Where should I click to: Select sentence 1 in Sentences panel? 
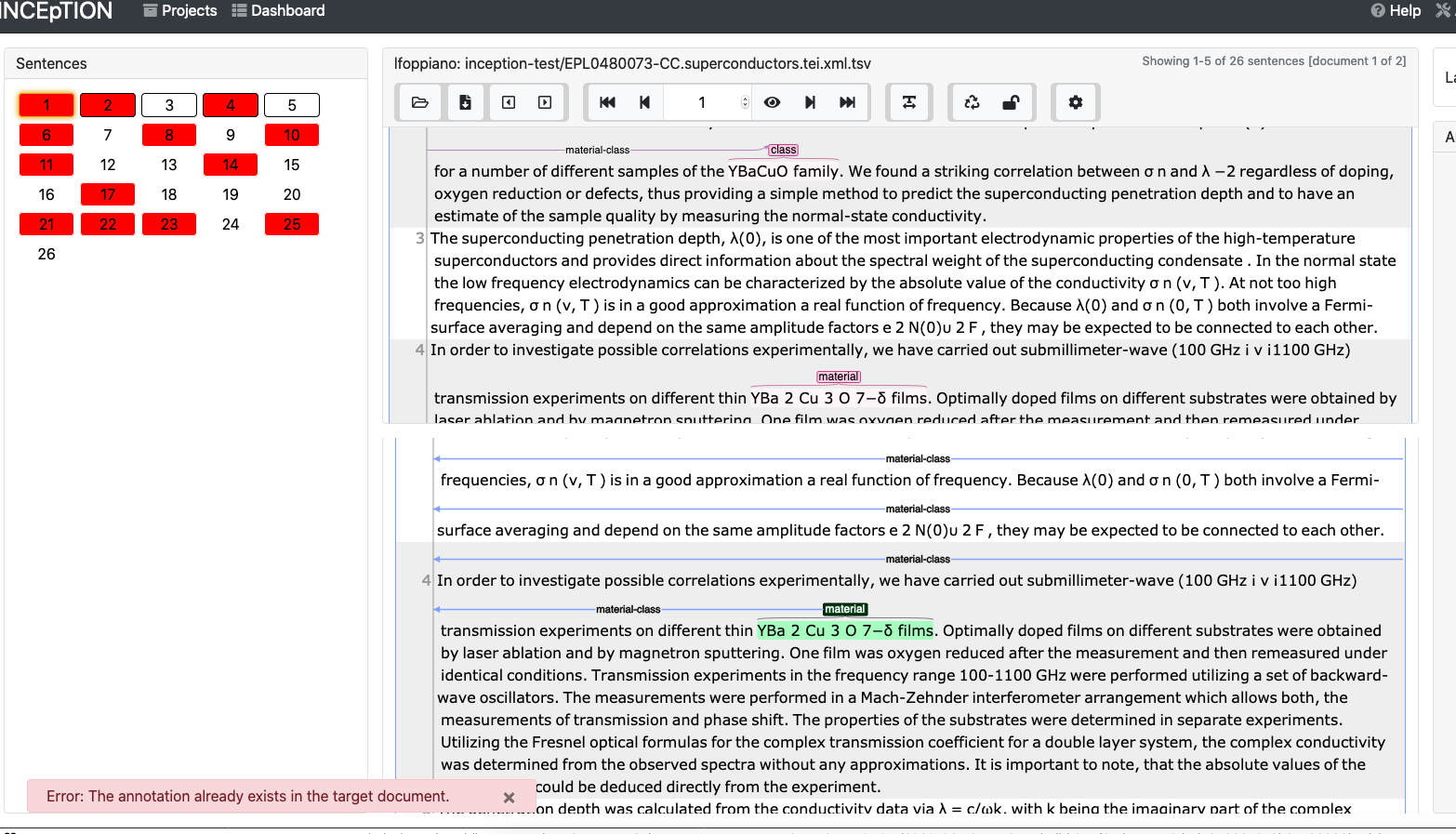46,105
